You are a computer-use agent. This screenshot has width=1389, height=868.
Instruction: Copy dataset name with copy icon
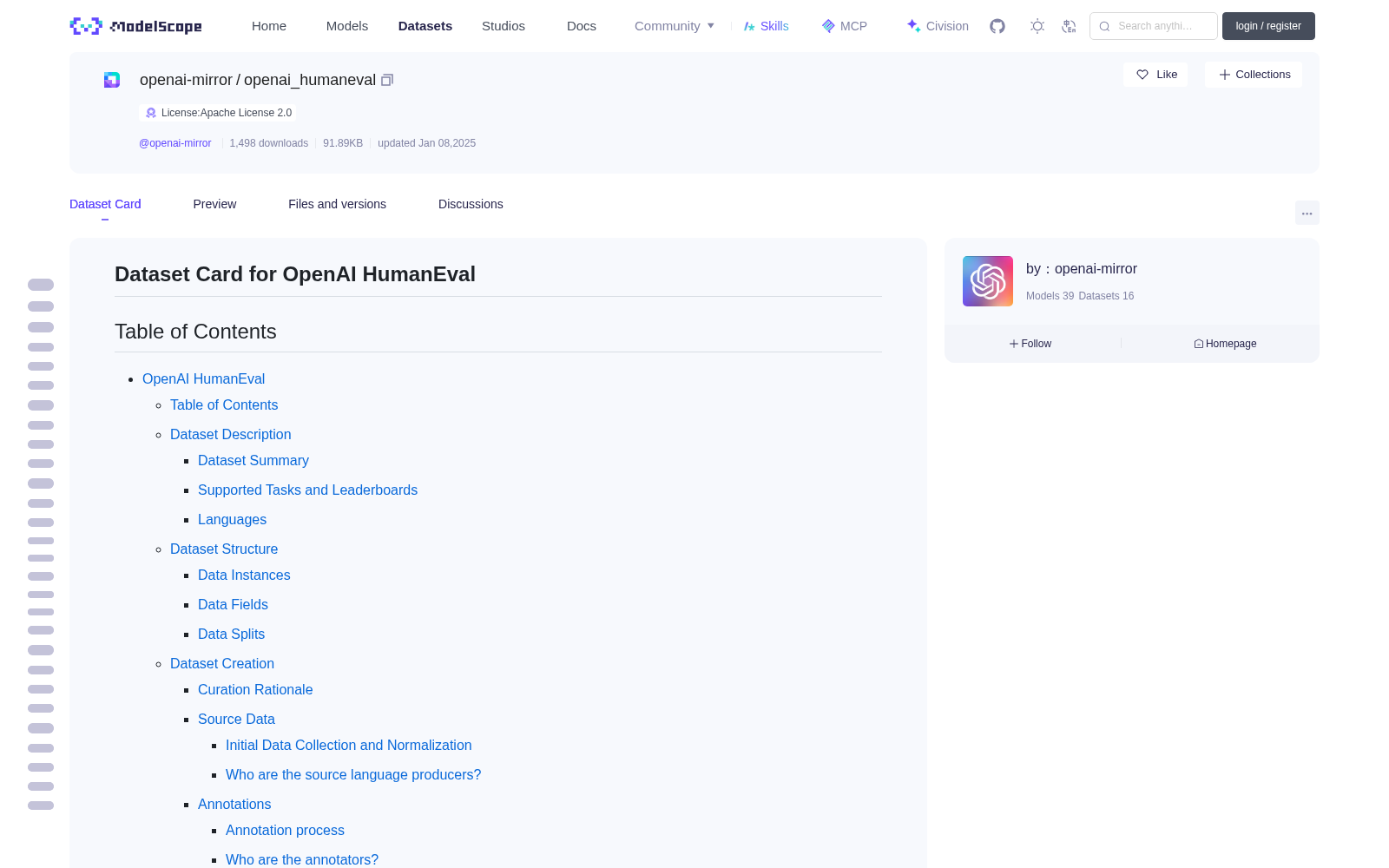point(387,80)
